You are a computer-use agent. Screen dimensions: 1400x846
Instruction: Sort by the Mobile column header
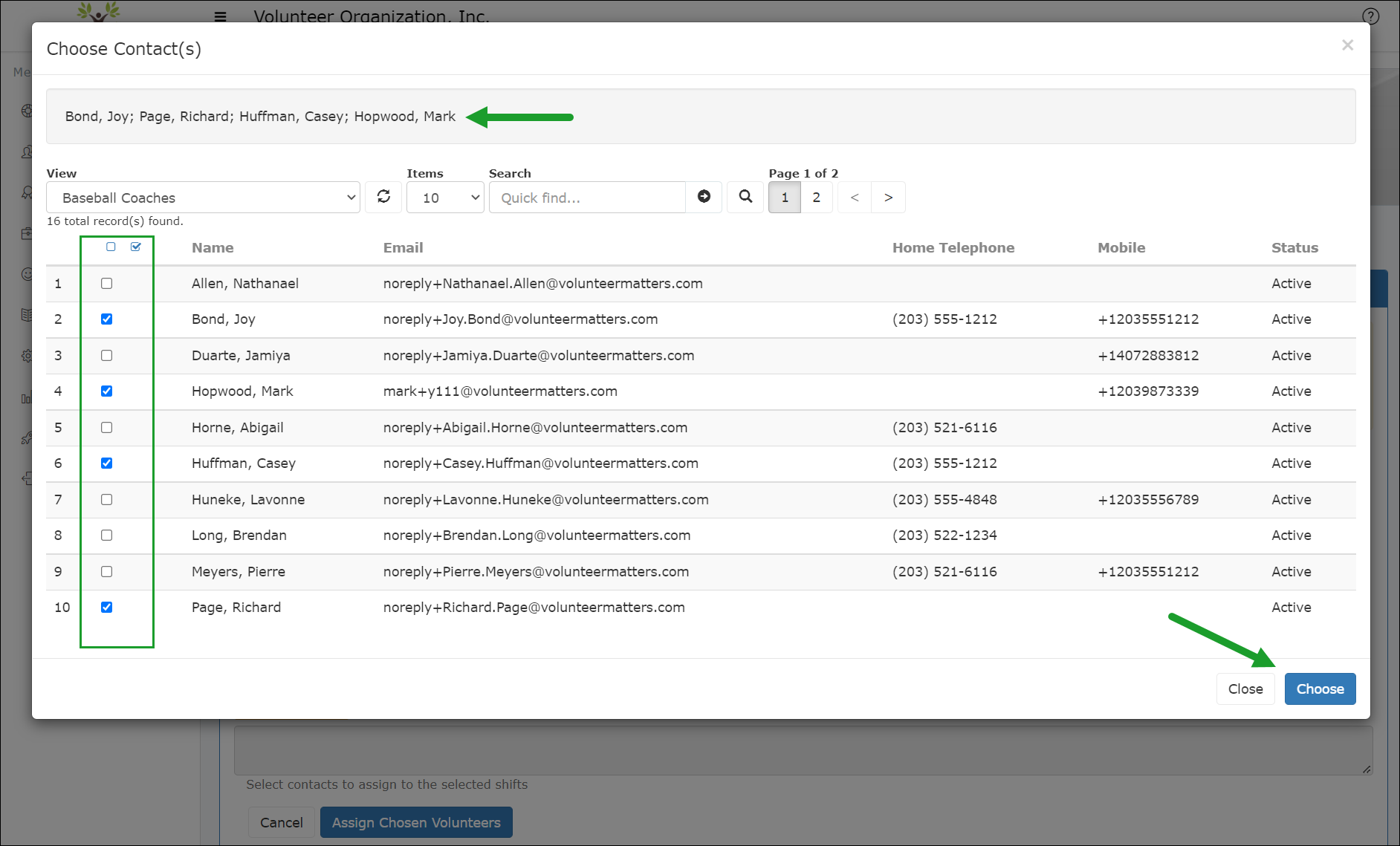[x=1121, y=248]
